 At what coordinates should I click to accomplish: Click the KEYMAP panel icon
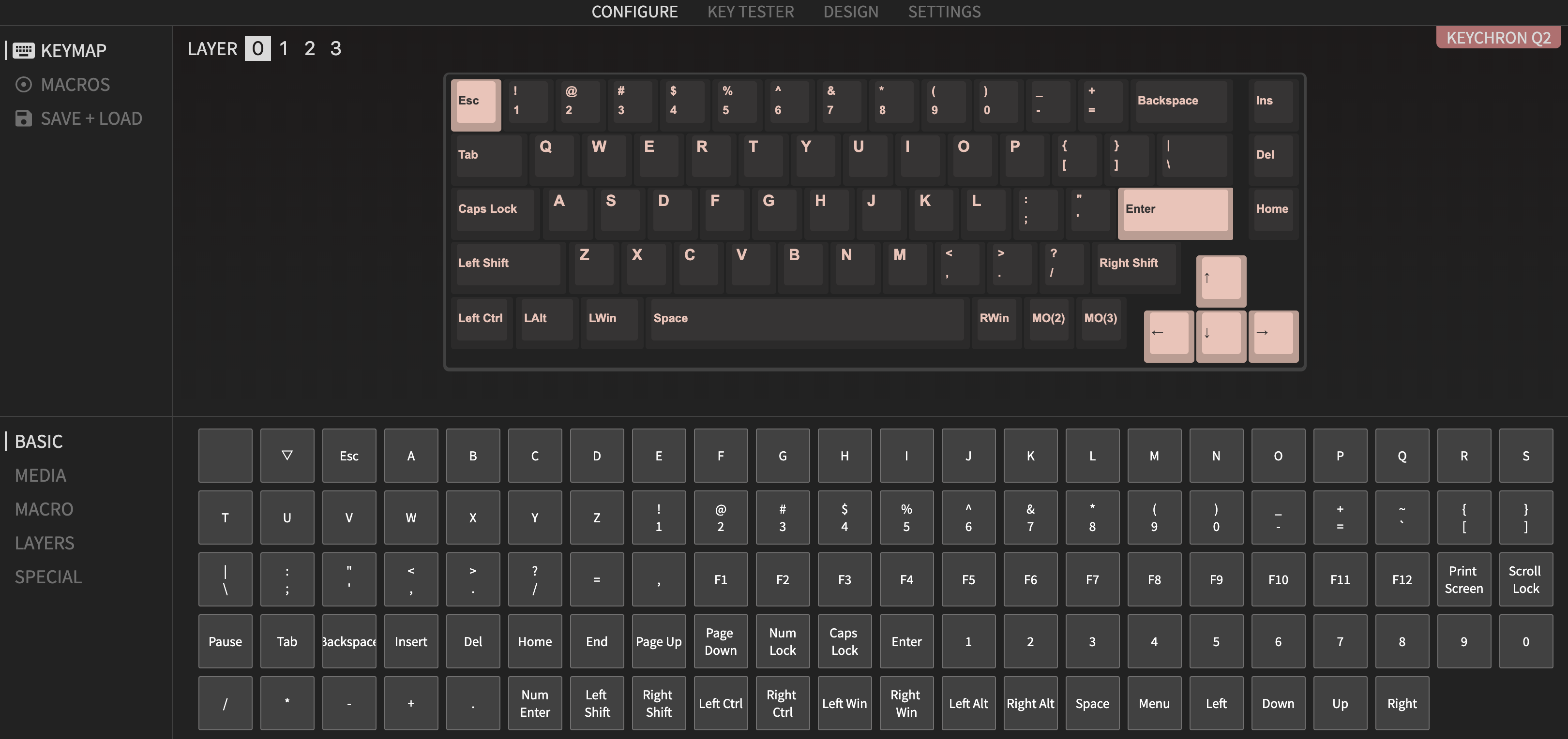tap(22, 50)
